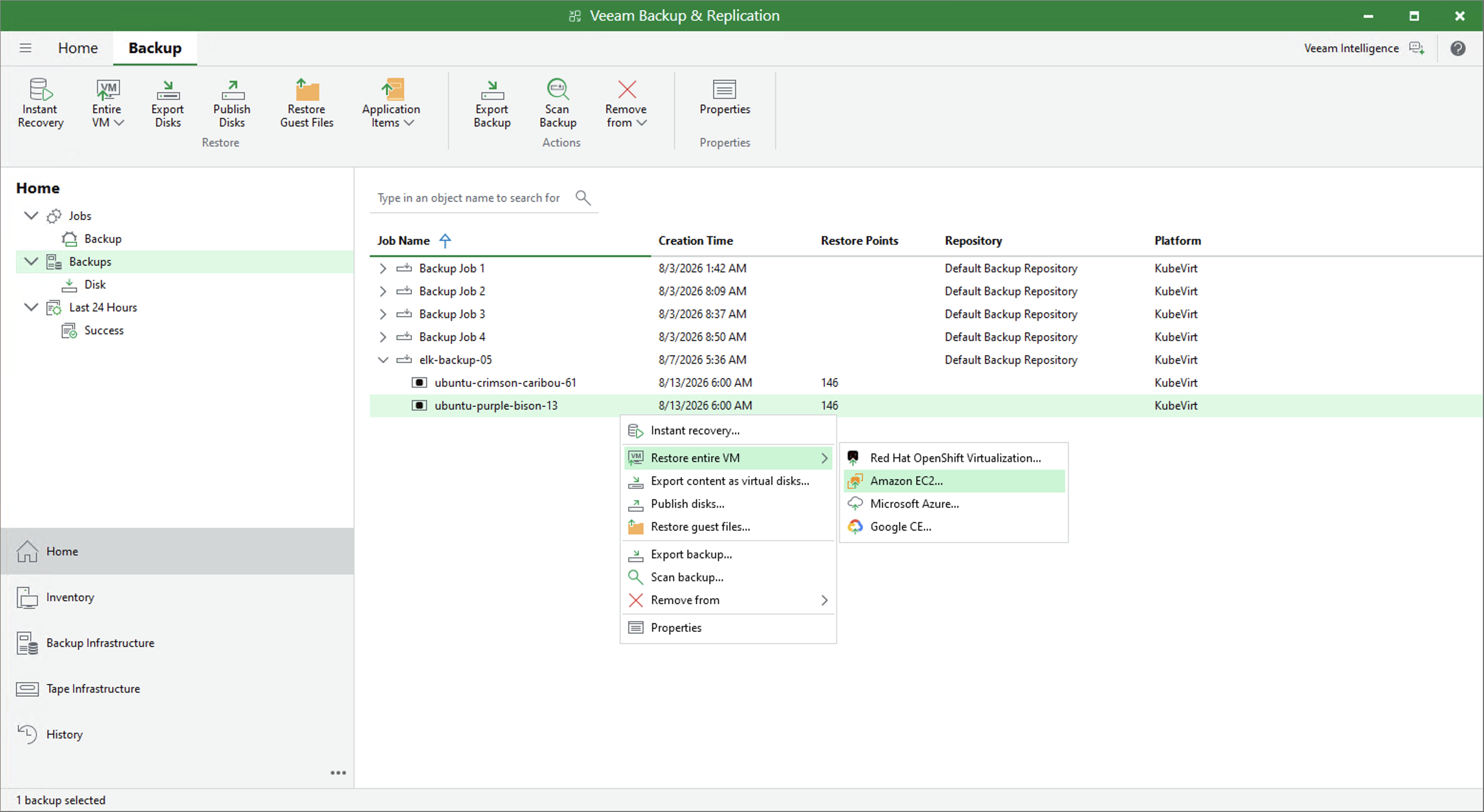Click the Restore Guest Files icon

[307, 89]
